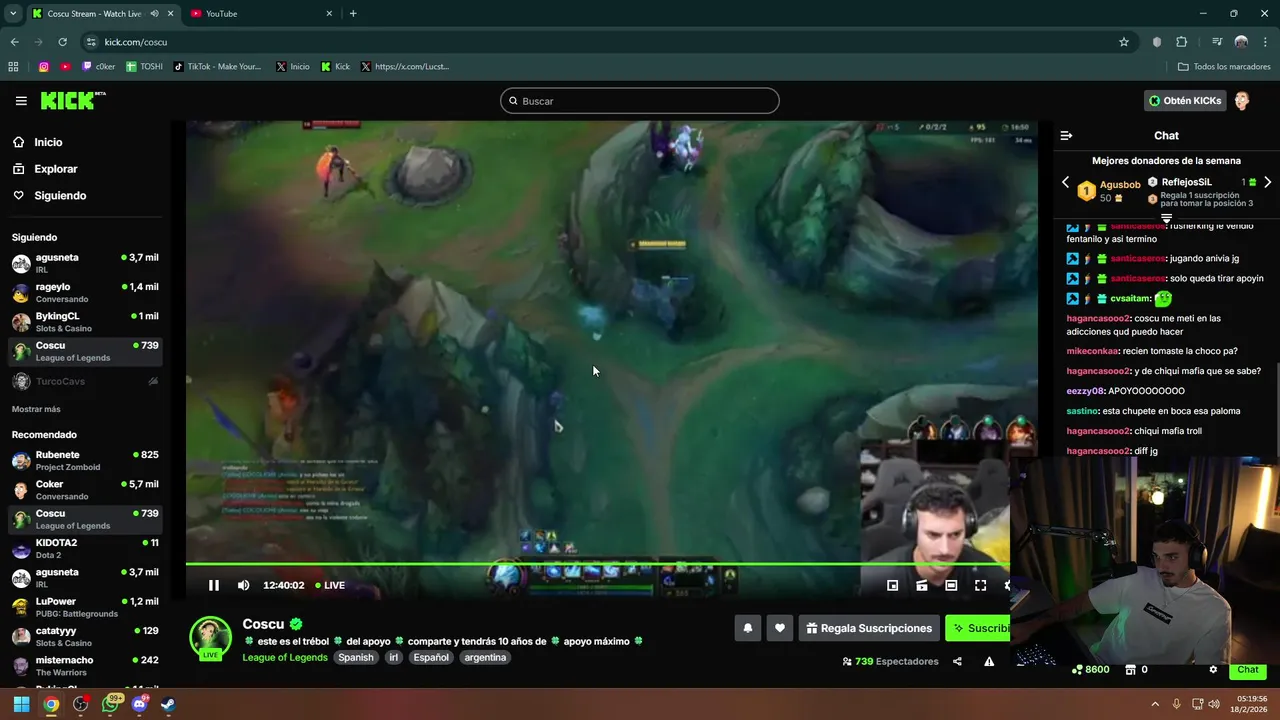This screenshot has width=1280, height=720.
Task: Open BykingCL channel in sidebar
Action: tap(85, 322)
